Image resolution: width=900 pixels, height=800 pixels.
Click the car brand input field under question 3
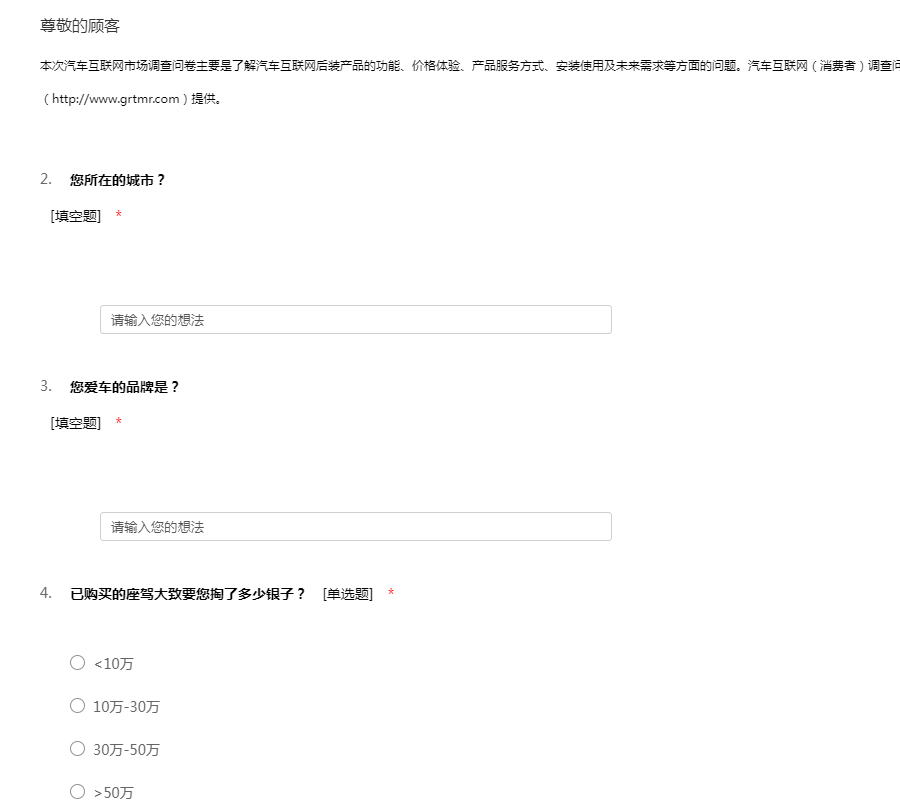(x=355, y=527)
